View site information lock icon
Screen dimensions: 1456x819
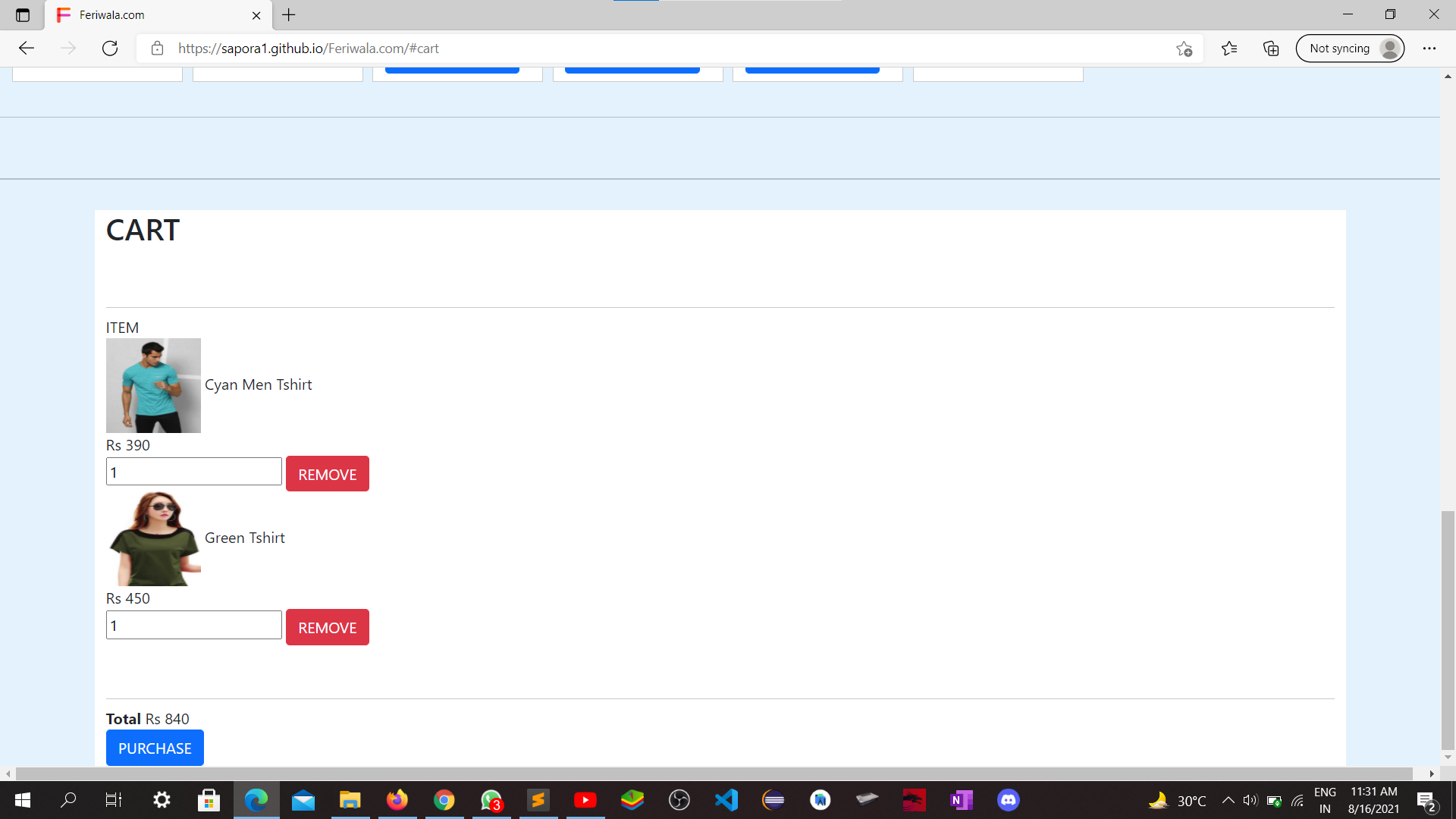coord(157,49)
